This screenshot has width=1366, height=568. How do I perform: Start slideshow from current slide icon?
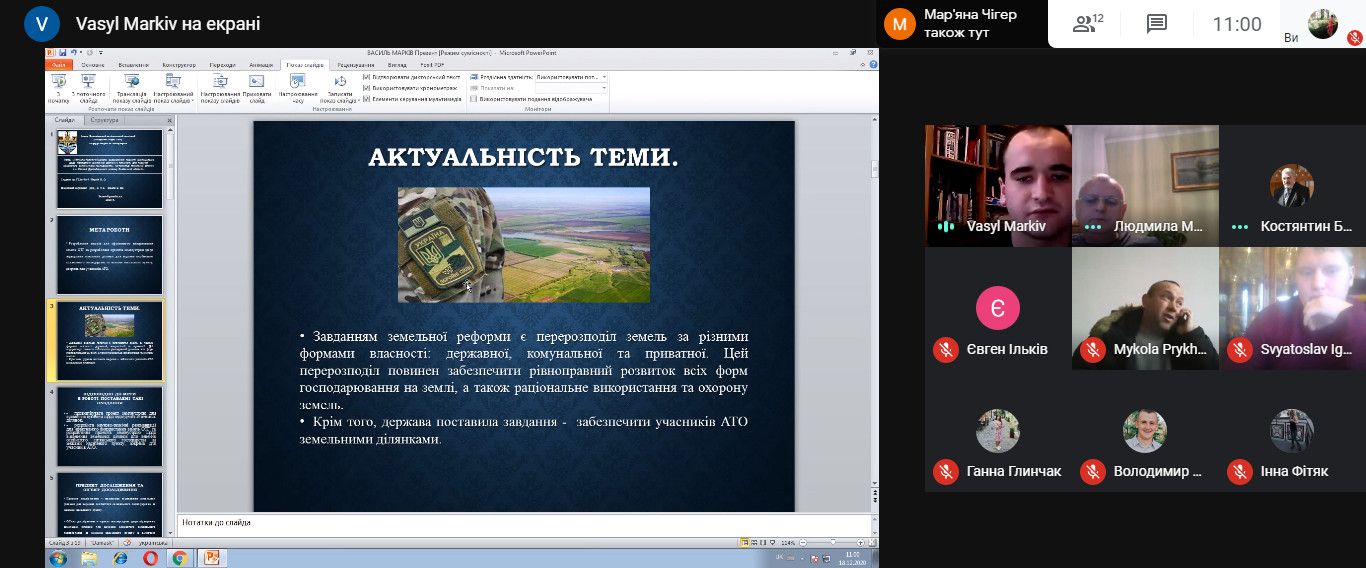(88, 80)
